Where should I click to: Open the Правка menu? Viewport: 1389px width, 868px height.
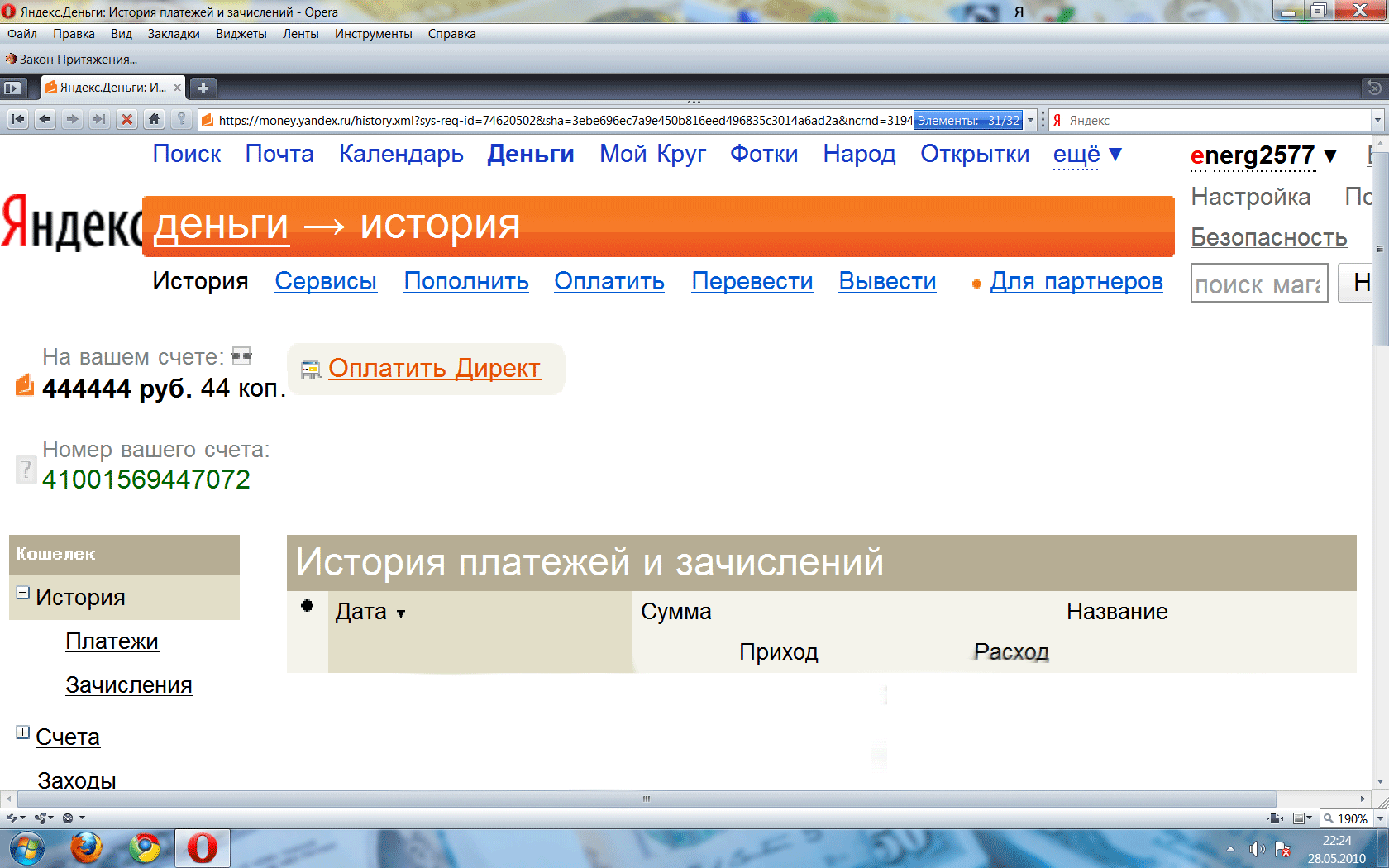(x=74, y=34)
